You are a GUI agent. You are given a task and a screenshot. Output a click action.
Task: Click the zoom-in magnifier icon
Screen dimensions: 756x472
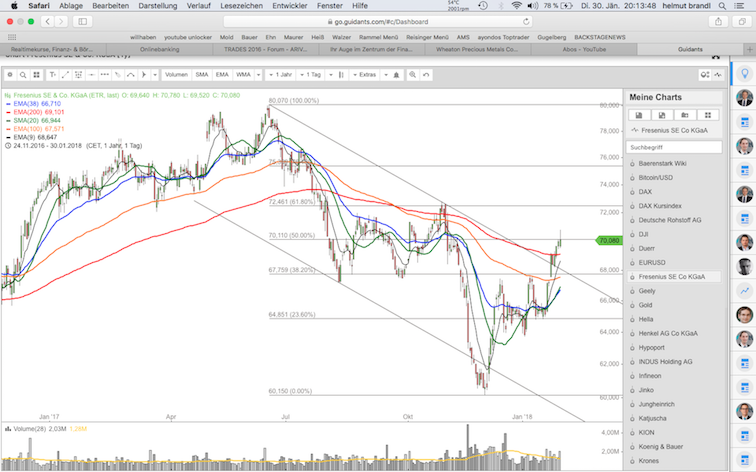click(413, 75)
